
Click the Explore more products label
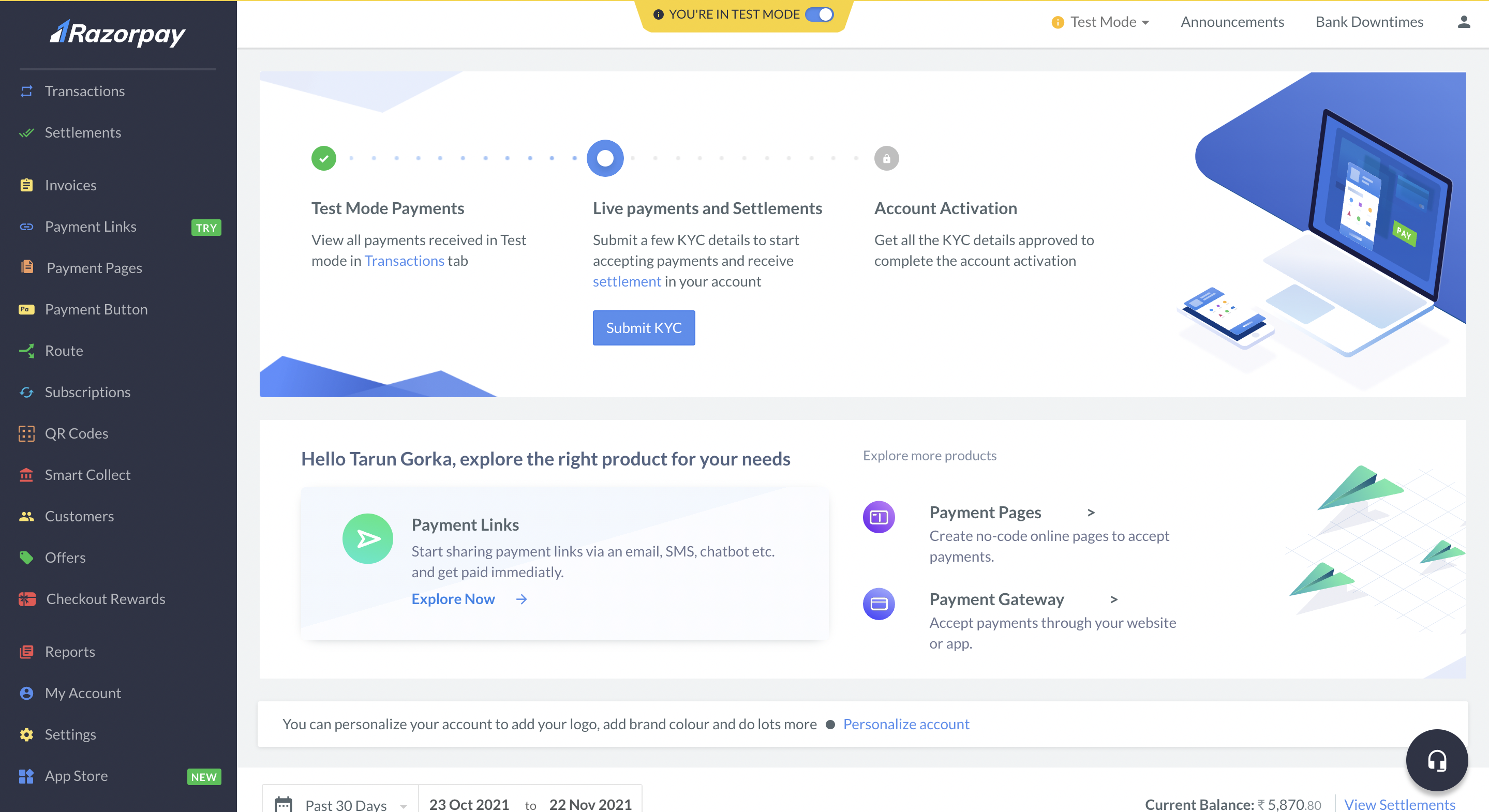(x=930, y=456)
